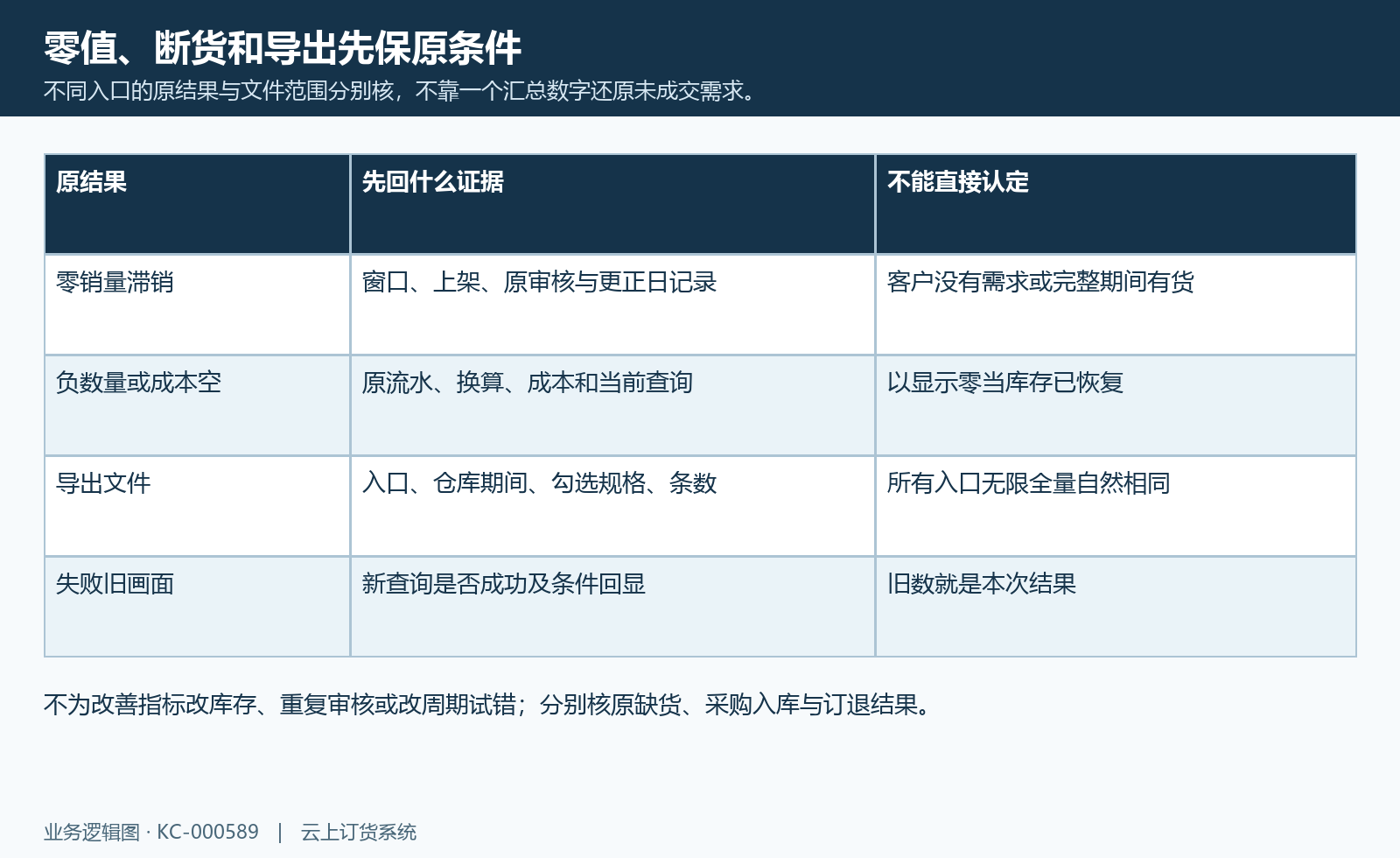Click the title 零值、断货和导出先保原条件

[x=283, y=48]
